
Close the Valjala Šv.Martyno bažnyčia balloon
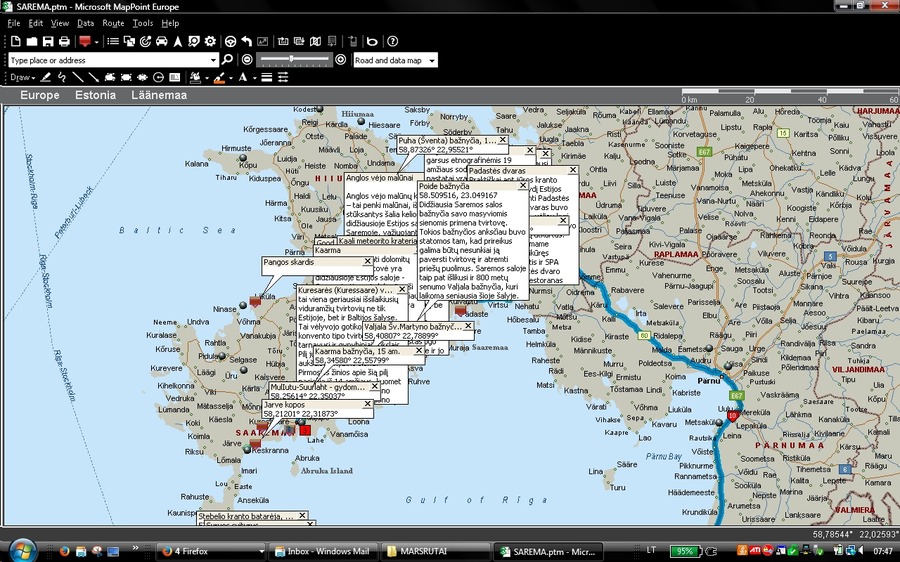(468, 325)
